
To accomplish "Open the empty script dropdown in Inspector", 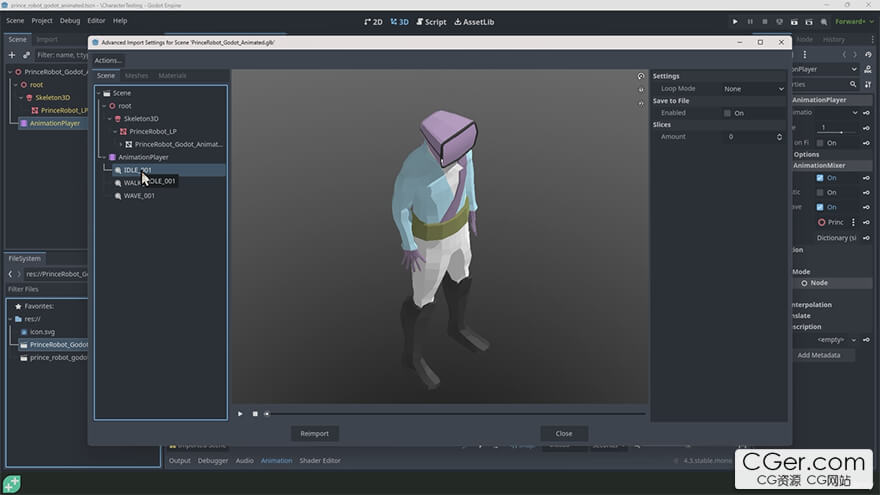I will tap(836, 340).
